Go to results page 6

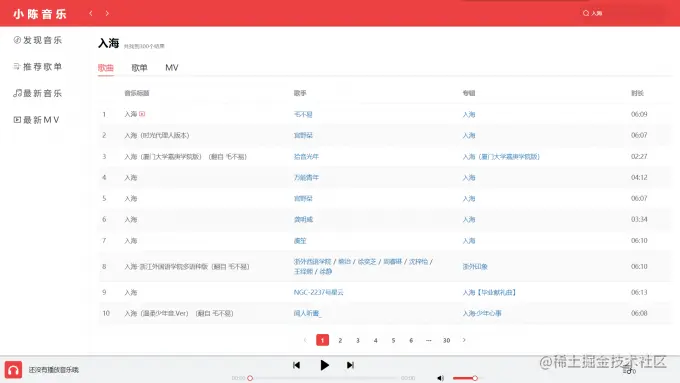point(411,340)
